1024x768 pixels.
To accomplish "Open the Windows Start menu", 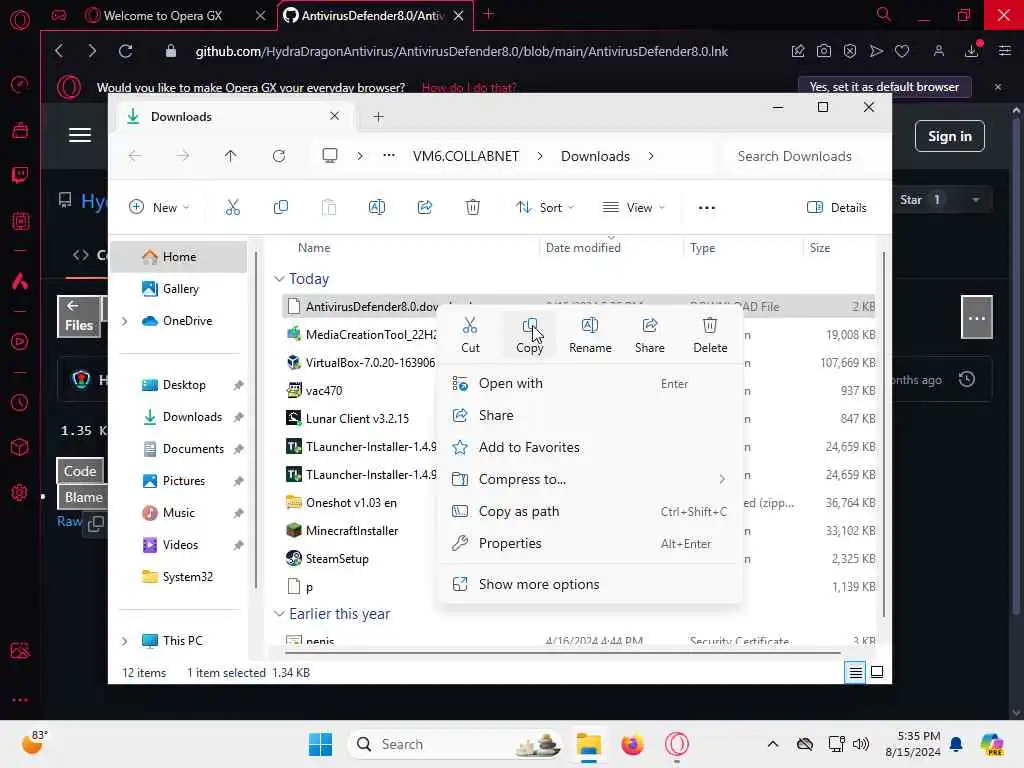I will [x=320, y=744].
